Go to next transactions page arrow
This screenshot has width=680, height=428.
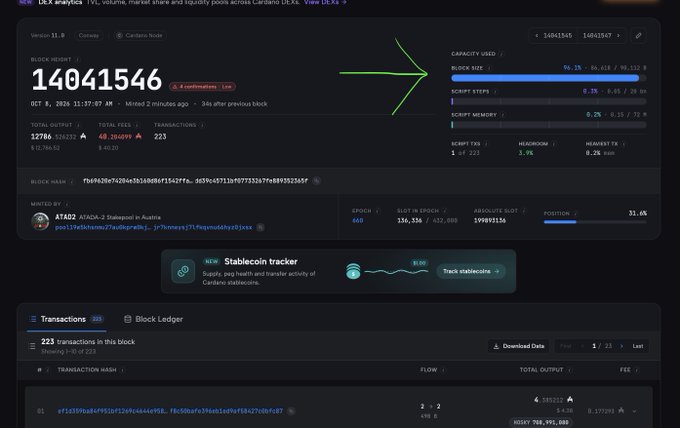(621, 346)
